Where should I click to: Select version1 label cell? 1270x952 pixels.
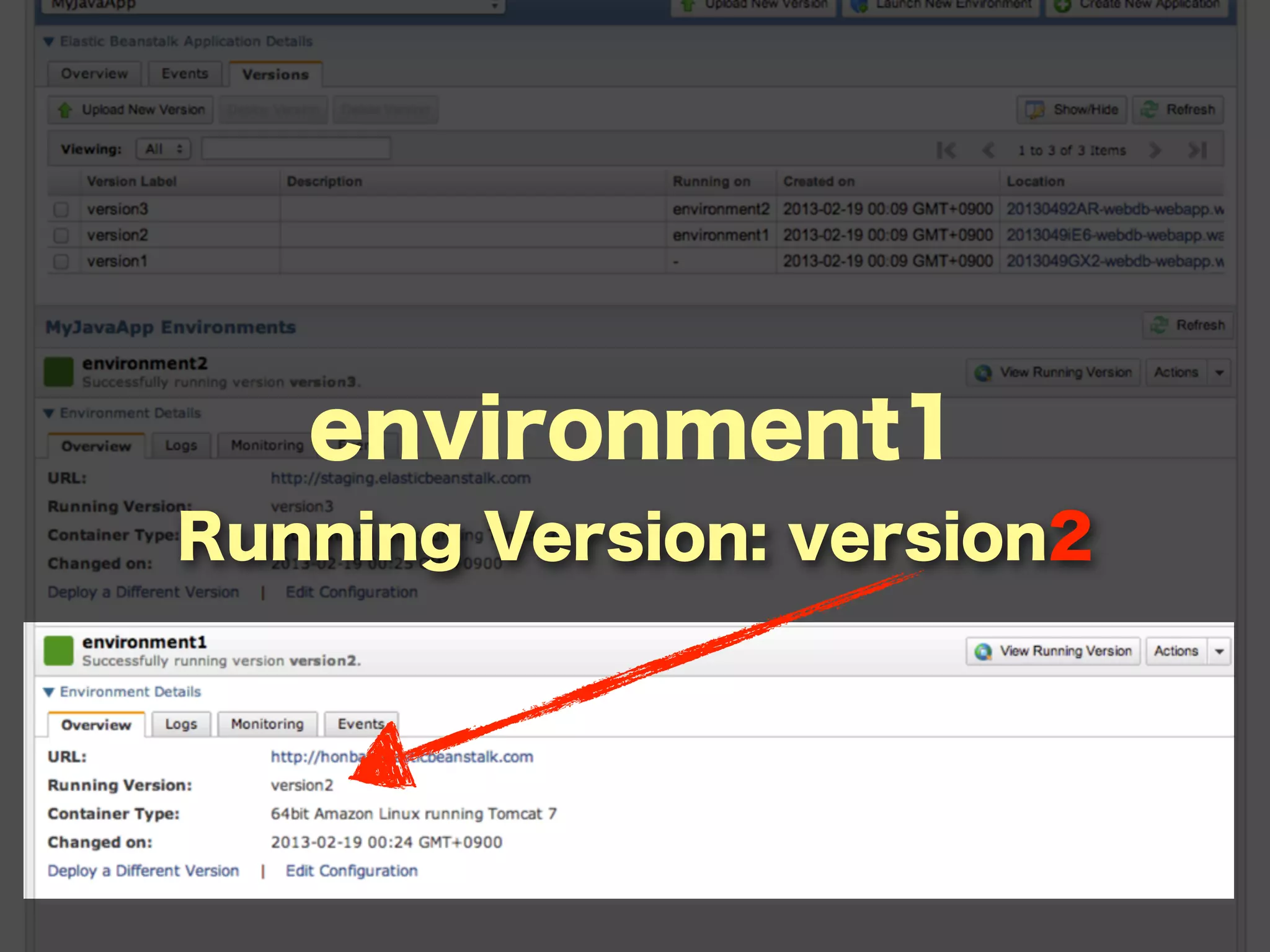pyautogui.click(x=118, y=261)
